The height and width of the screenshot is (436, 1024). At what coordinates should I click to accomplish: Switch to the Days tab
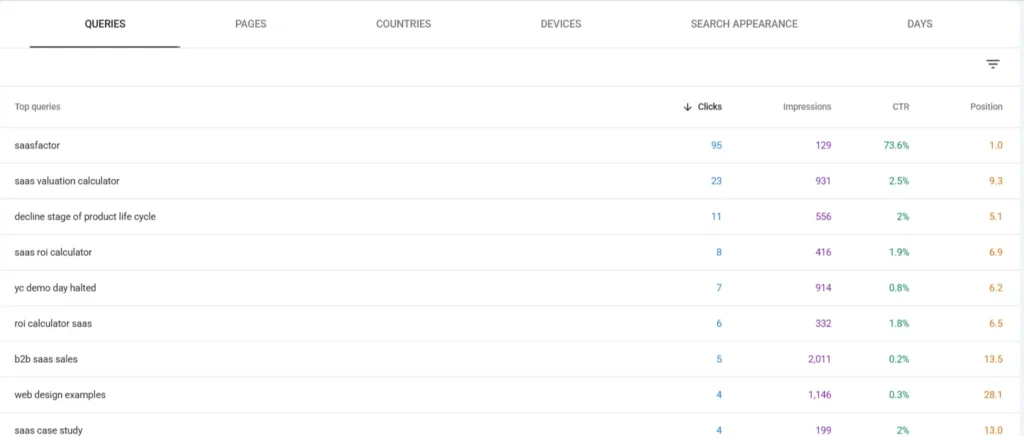pos(920,24)
